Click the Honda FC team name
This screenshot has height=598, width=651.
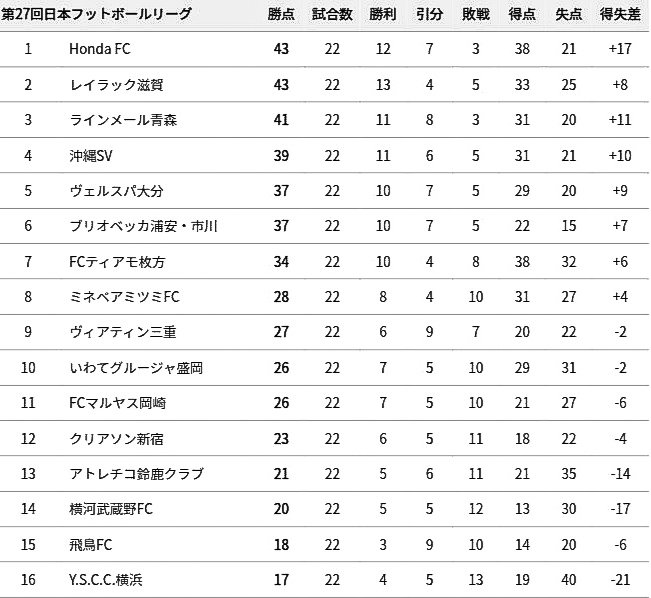100,49
